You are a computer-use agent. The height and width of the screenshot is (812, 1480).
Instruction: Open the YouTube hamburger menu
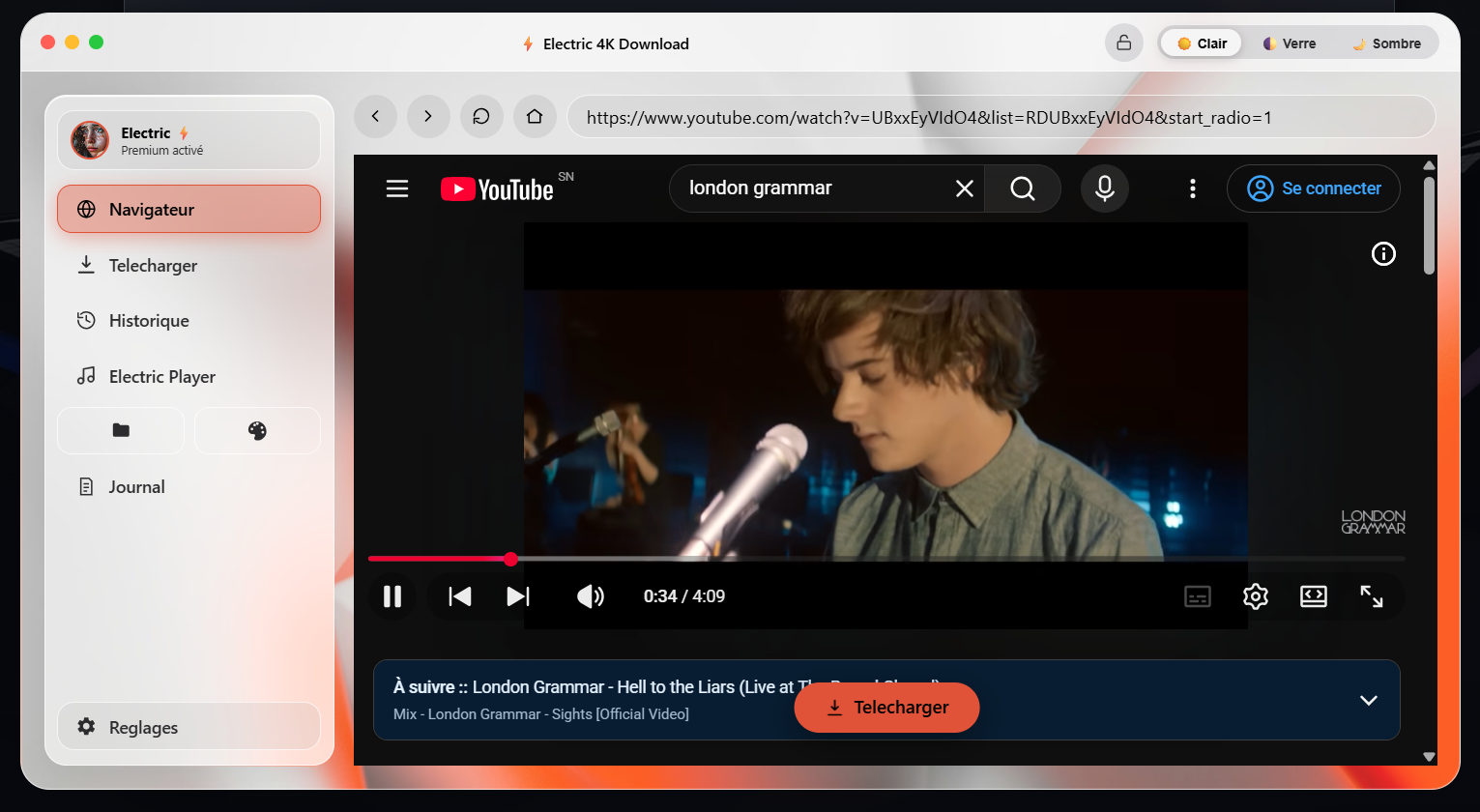397,188
